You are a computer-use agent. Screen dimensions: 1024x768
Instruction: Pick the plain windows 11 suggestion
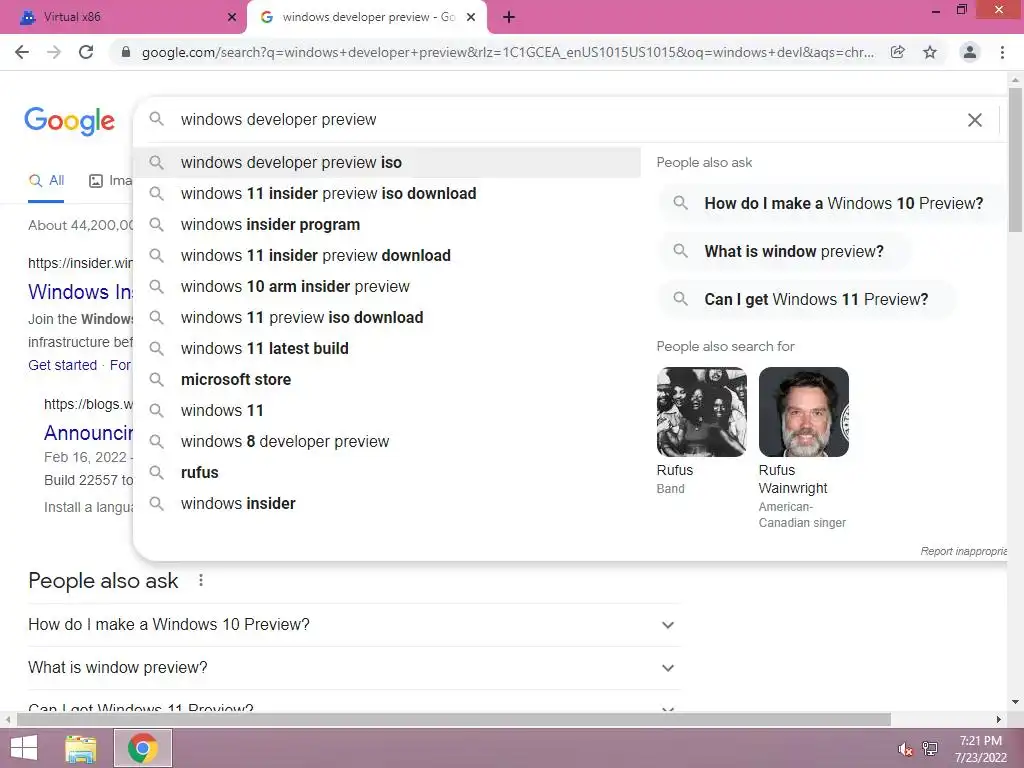pyautogui.click(x=387, y=410)
